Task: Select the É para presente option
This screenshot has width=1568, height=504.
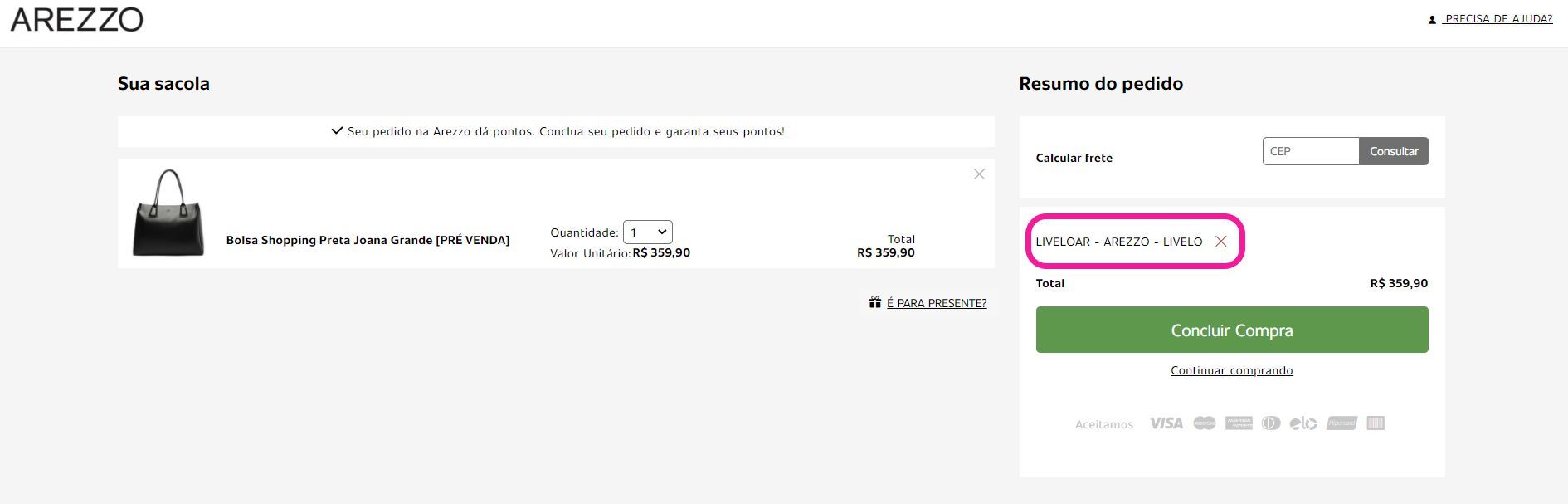Action: (937, 303)
